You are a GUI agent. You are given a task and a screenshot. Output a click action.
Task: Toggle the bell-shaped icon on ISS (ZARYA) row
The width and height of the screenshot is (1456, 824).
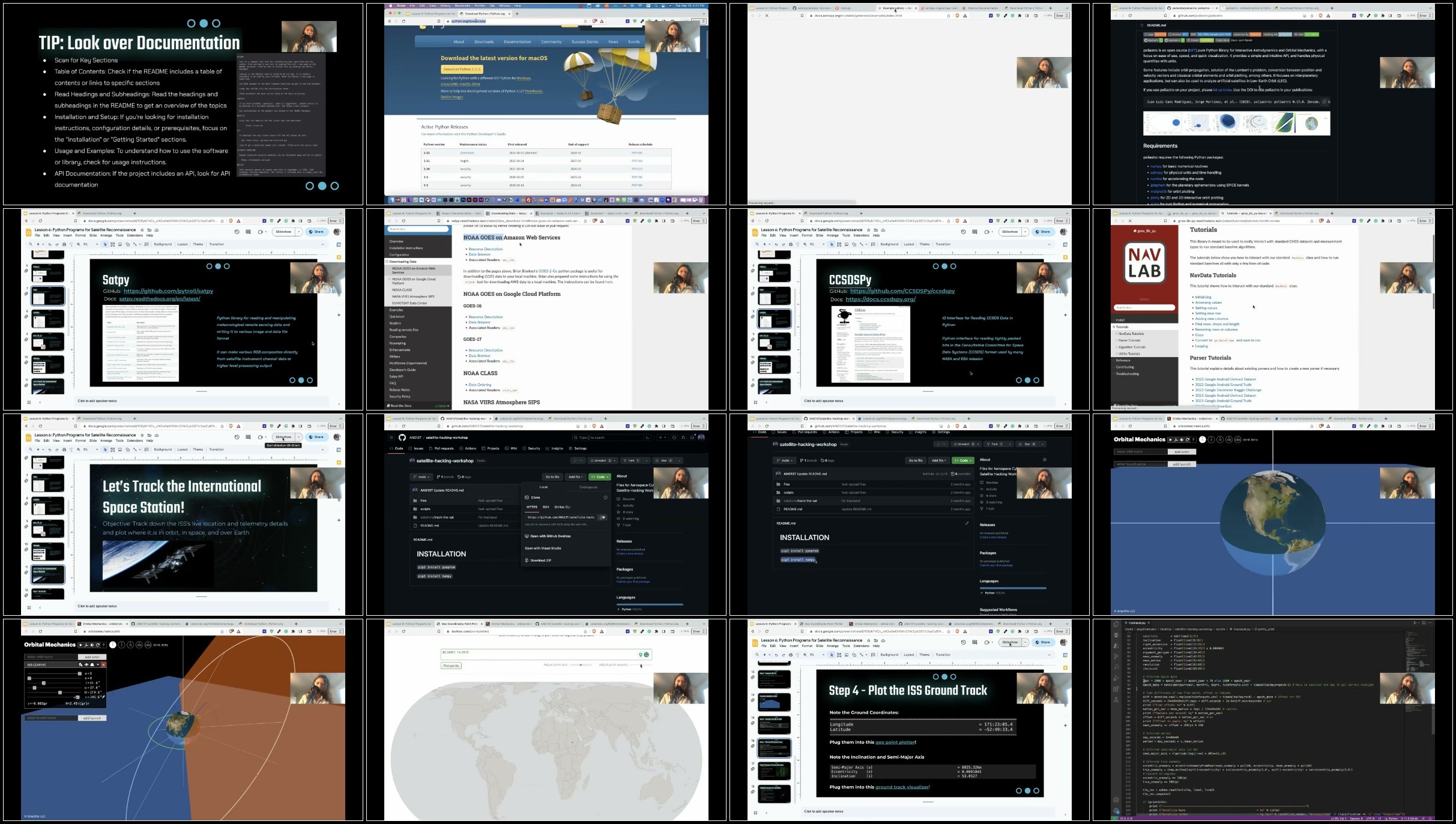[92, 665]
